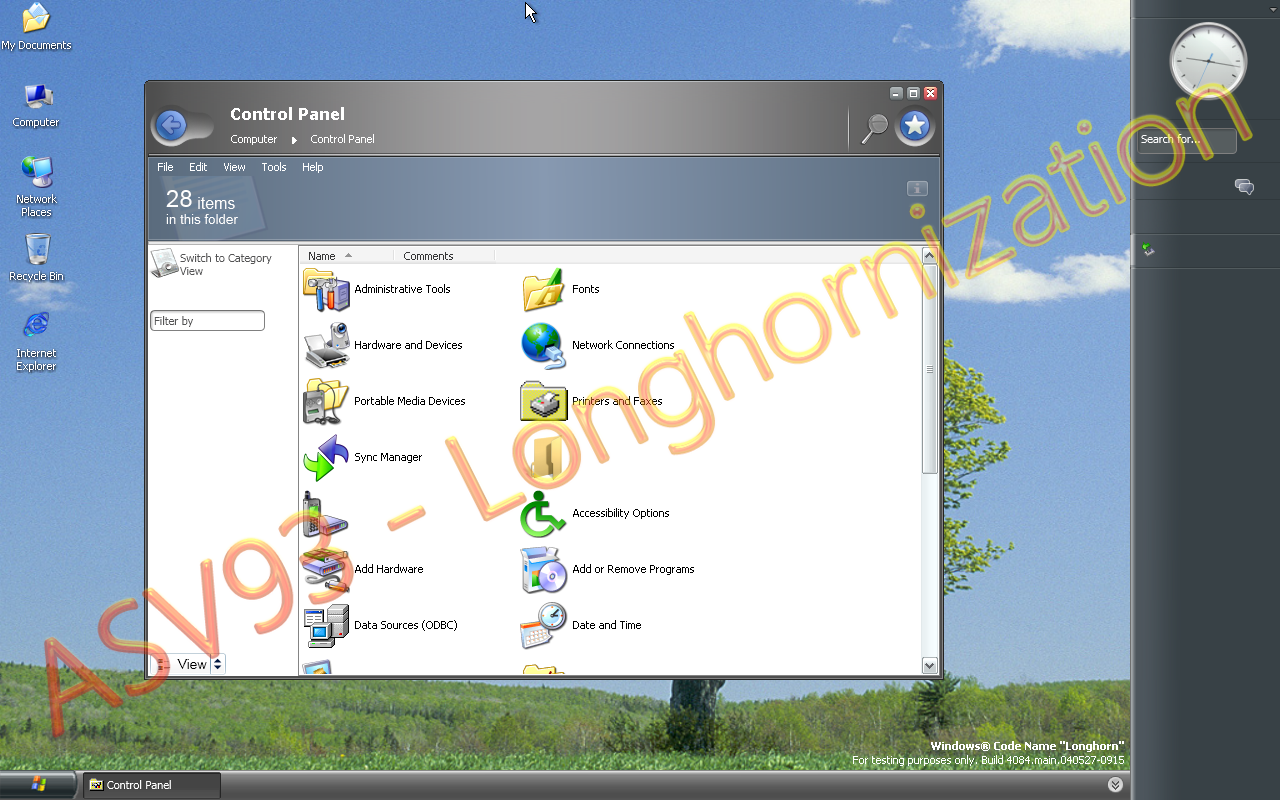The image size is (1280, 800).
Task: Open the View dropdown at bottom left
Action: (188, 664)
